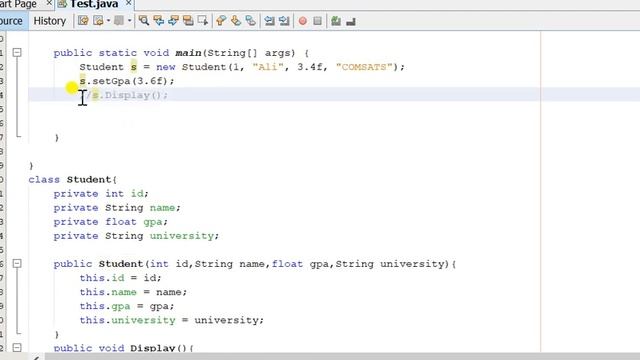640x360 pixels.
Task: Click the "private float gpa;" field
Action: tap(111, 222)
